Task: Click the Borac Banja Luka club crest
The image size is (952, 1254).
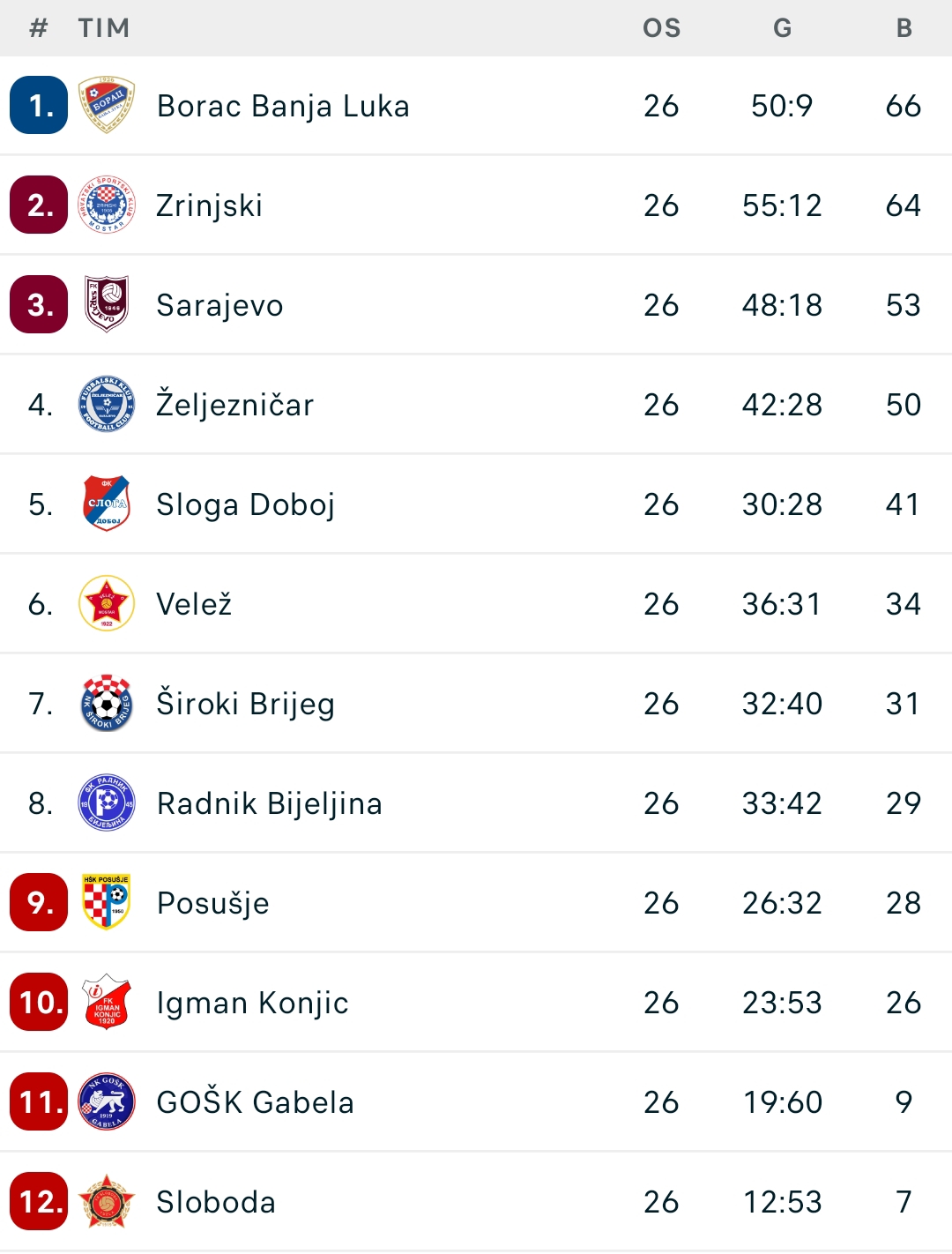Action: (x=107, y=105)
